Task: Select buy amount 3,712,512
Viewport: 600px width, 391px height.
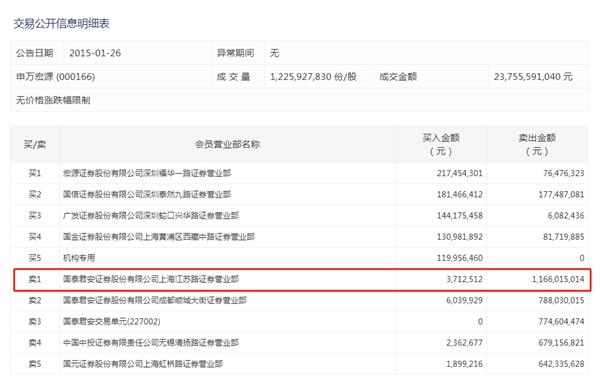Action: click(464, 279)
